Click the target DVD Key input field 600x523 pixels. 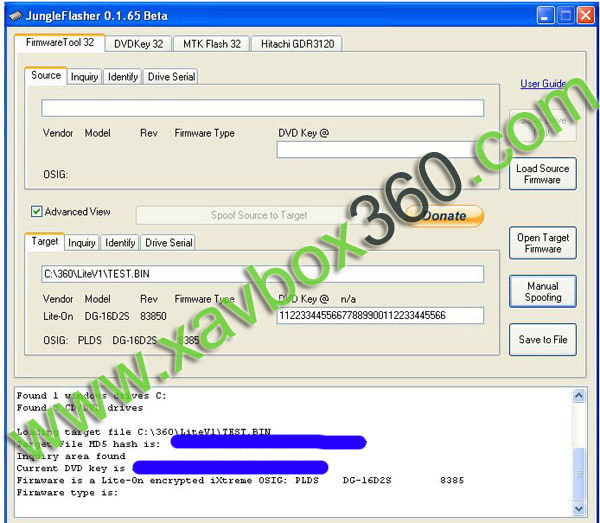pyautogui.click(x=380, y=316)
